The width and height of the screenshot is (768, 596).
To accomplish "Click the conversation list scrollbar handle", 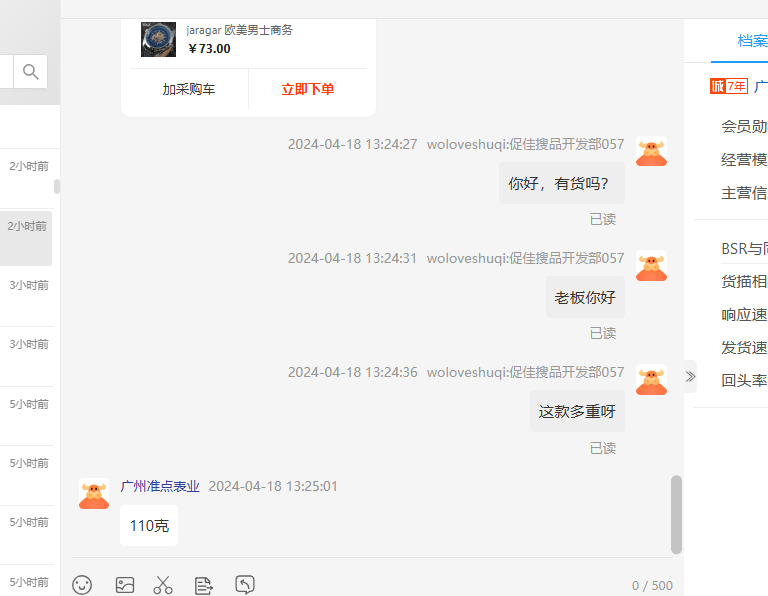I will click(57, 187).
